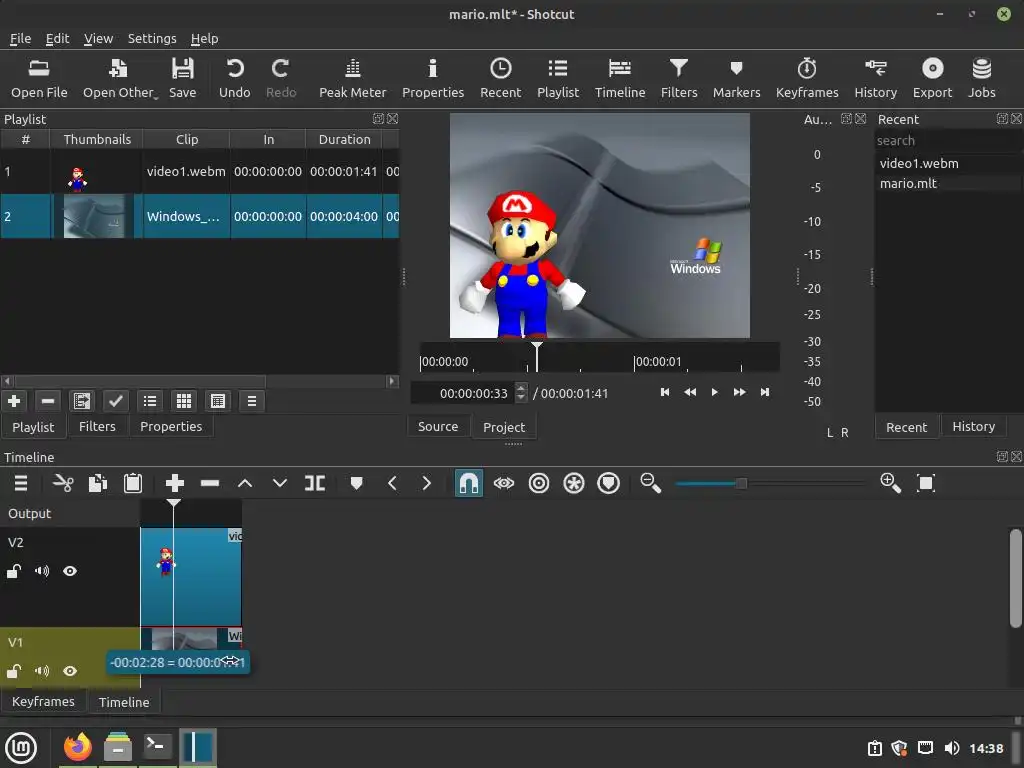Switch playlist to tiles view
Screen dimensions: 1024x768
pyautogui.click(x=218, y=401)
